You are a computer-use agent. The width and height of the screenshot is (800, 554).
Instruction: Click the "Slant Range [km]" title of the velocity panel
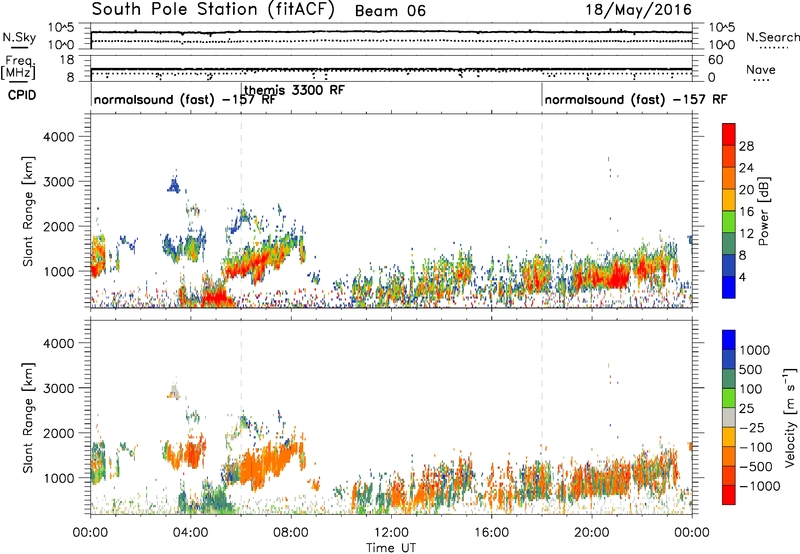click(28, 417)
